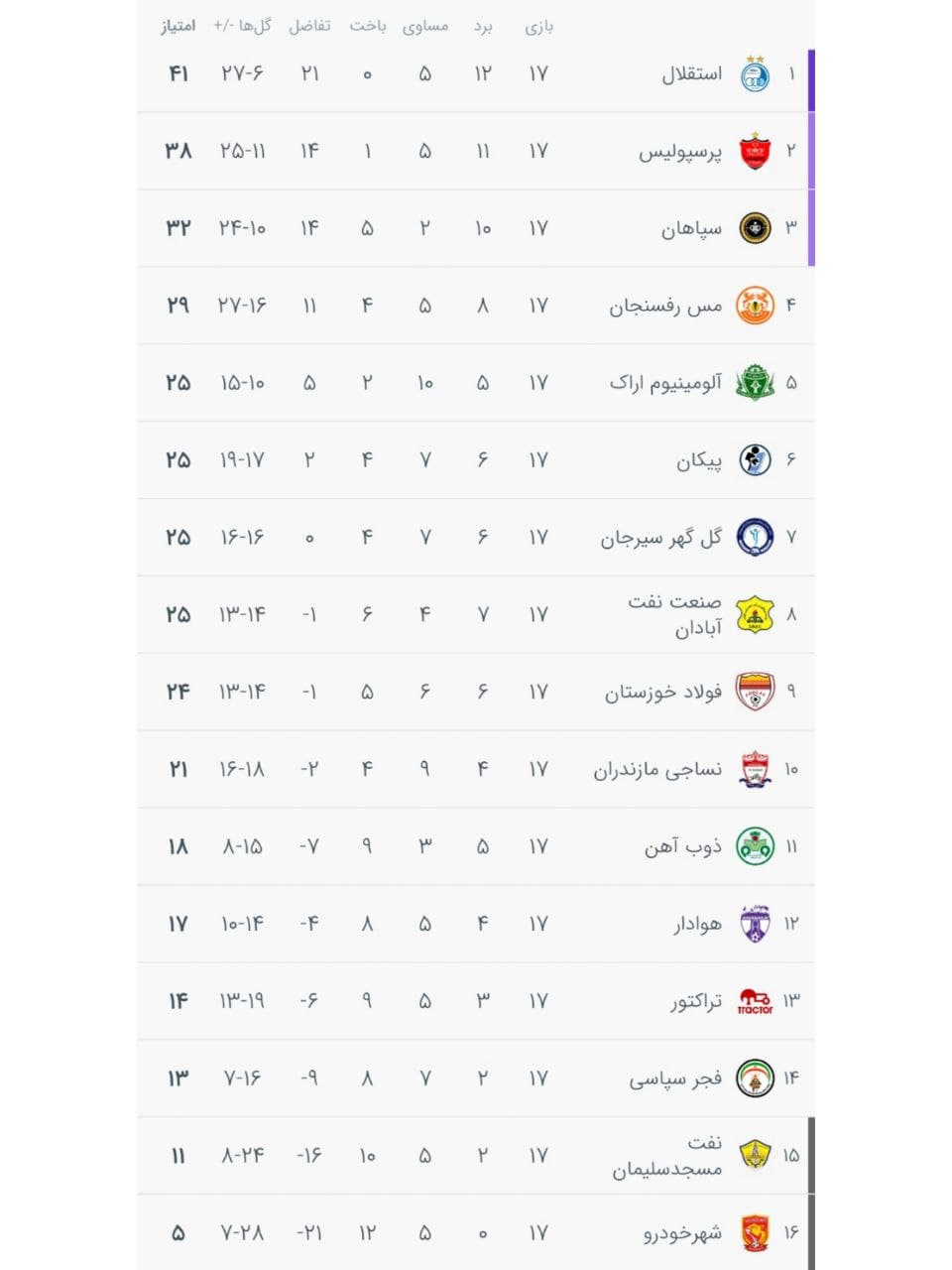Click the Sepahan club logo
The width and height of the screenshot is (952, 1270).
756,228
